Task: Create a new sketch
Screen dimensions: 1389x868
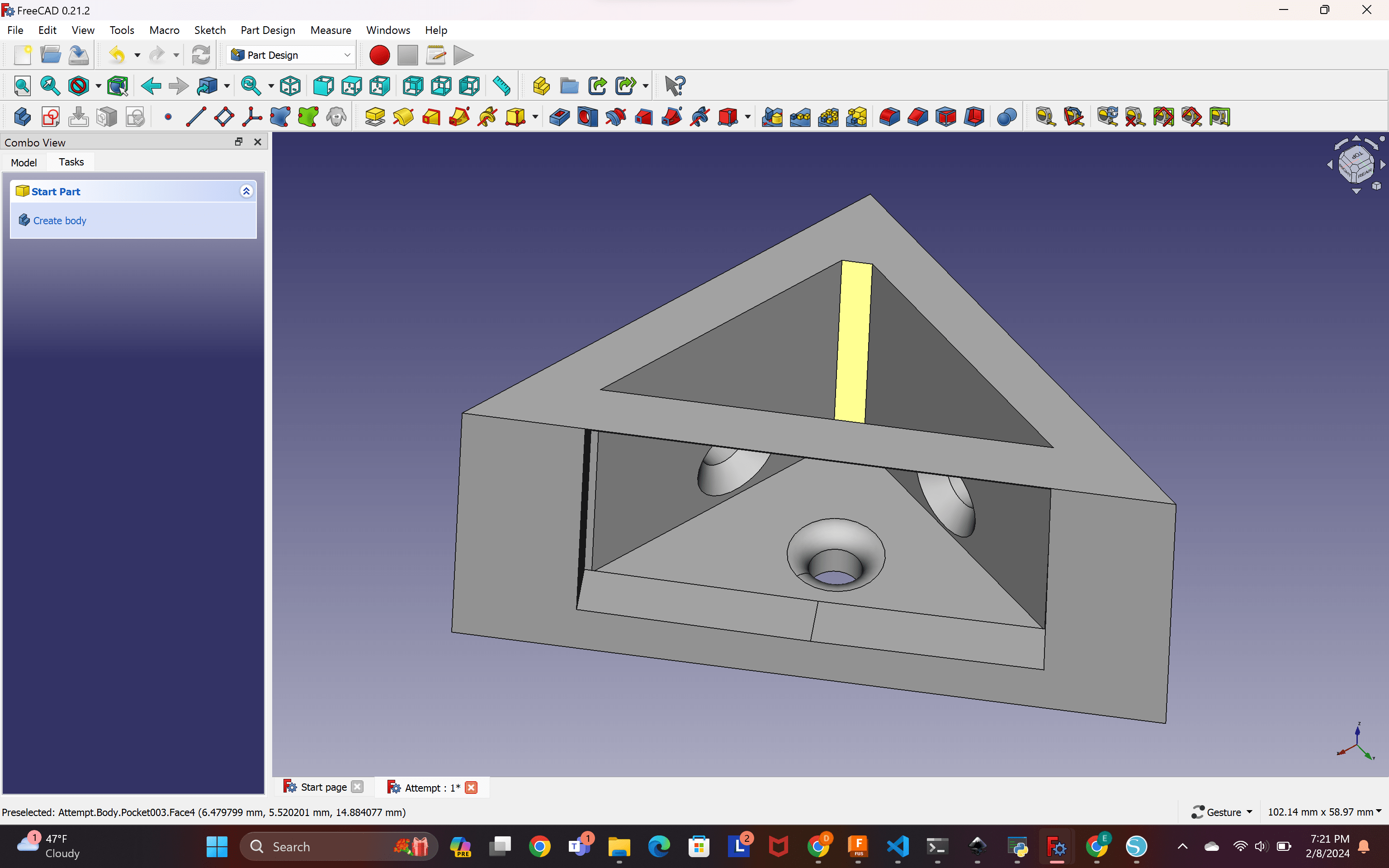Action: (51, 117)
